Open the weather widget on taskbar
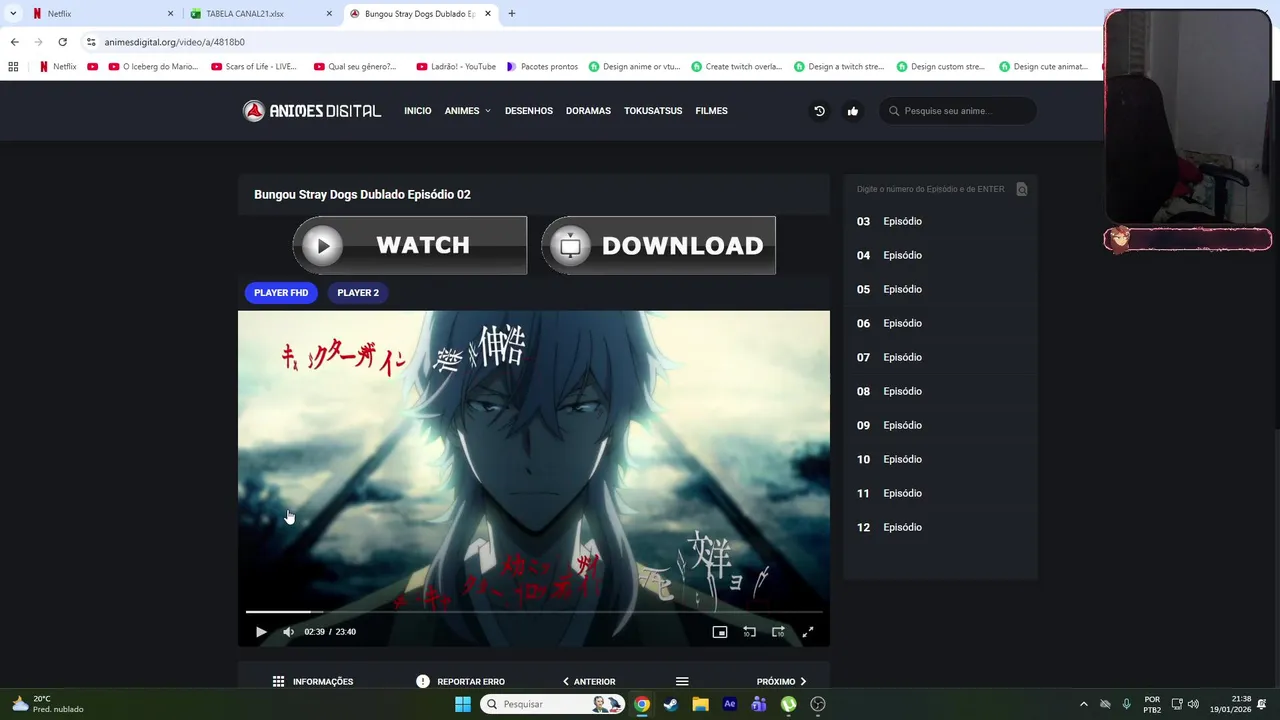 tap(48, 704)
